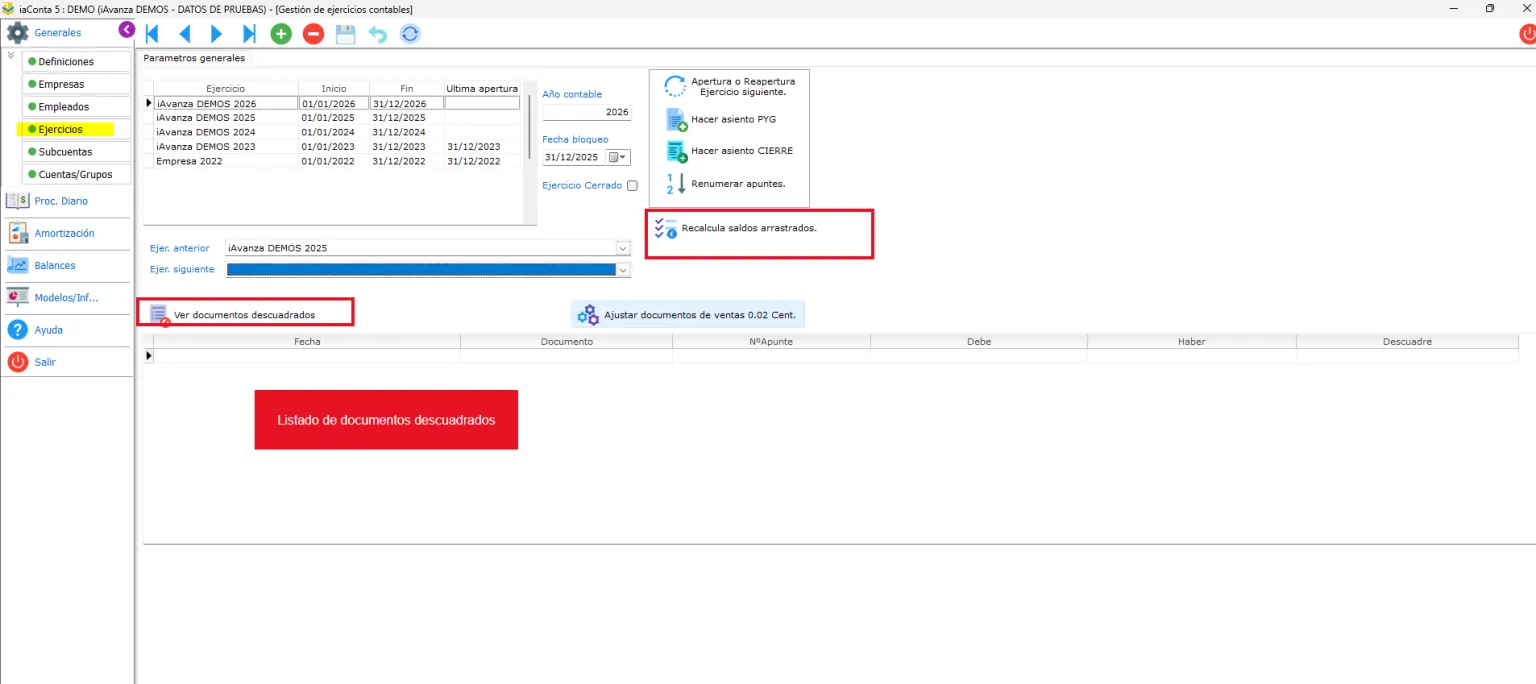Switch to Parametros generales tab
The height and width of the screenshot is (684, 1536).
tap(194, 58)
